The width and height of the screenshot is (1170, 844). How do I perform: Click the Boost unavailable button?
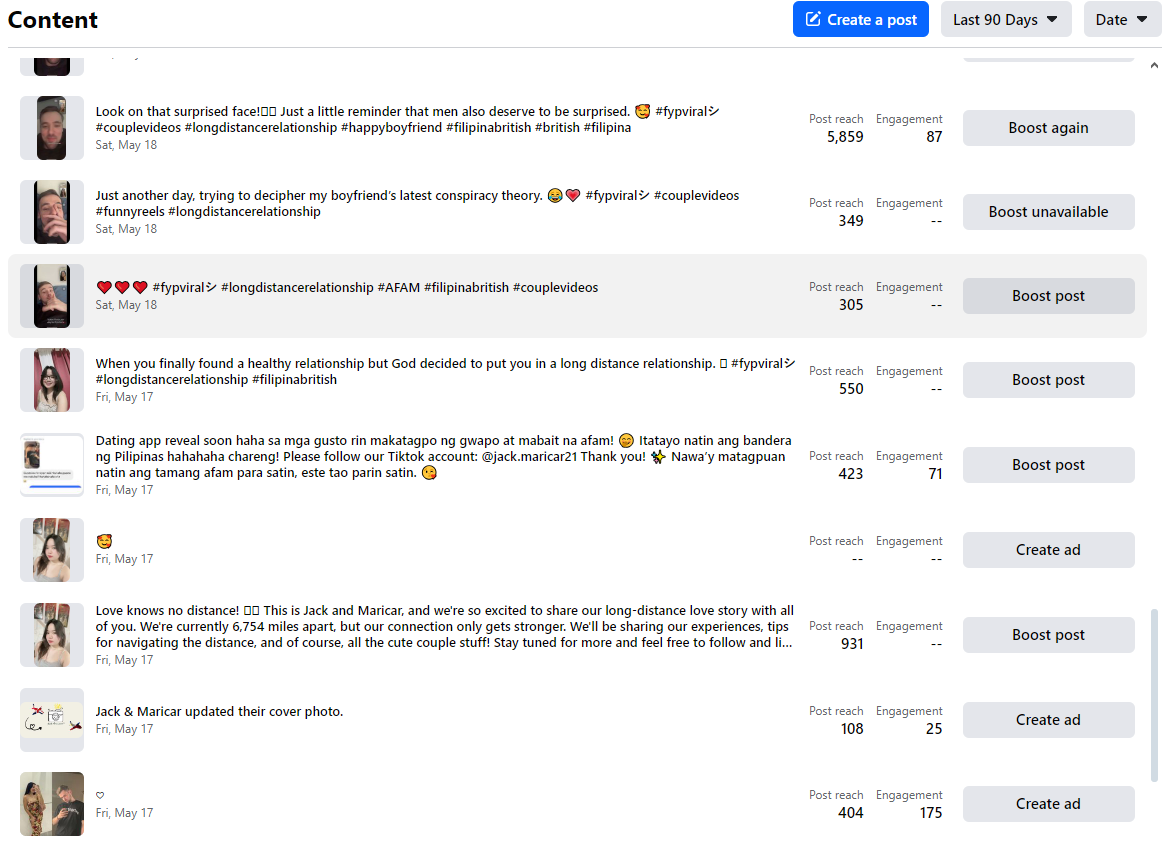click(1048, 212)
